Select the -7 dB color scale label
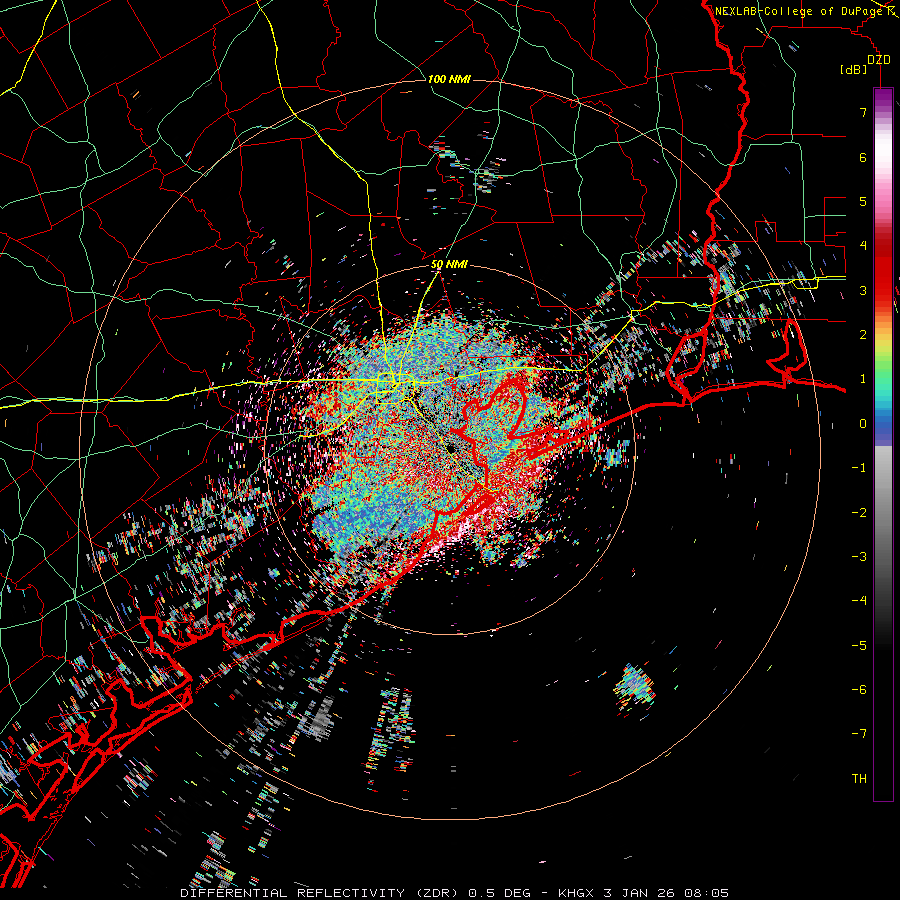The height and width of the screenshot is (900, 900). point(859,734)
